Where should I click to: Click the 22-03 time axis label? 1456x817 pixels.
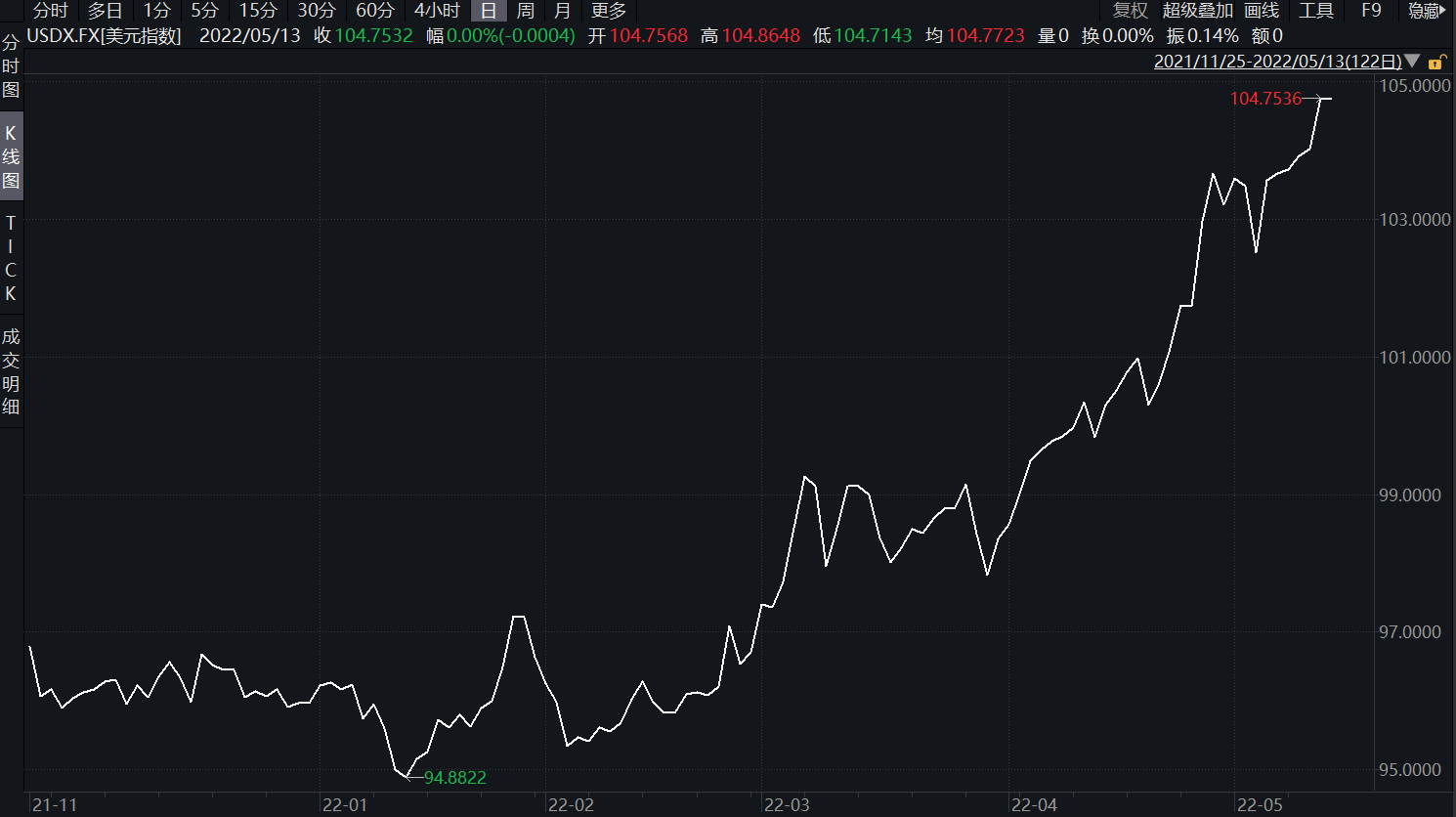pyautogui.click(x=788, y=805)
